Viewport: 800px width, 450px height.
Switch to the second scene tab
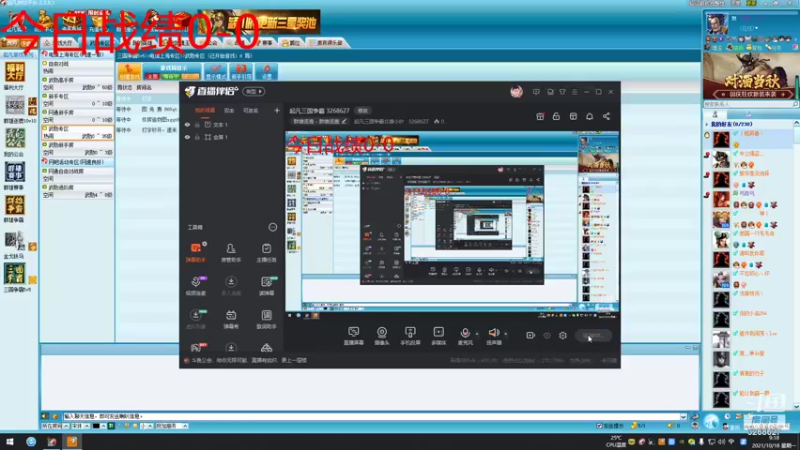[x=229, y=110]
